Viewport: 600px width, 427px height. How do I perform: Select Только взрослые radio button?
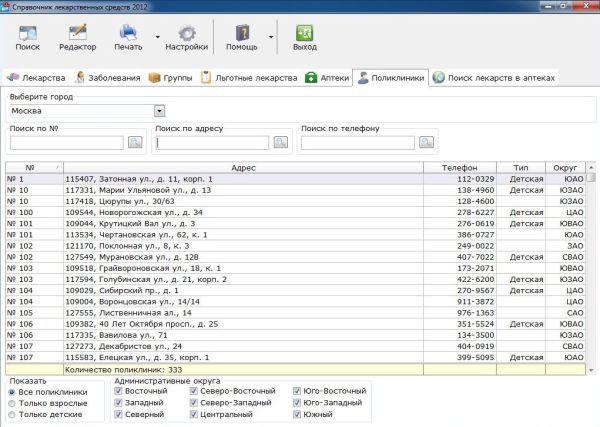pyautogui.click(x=12, y=403)
